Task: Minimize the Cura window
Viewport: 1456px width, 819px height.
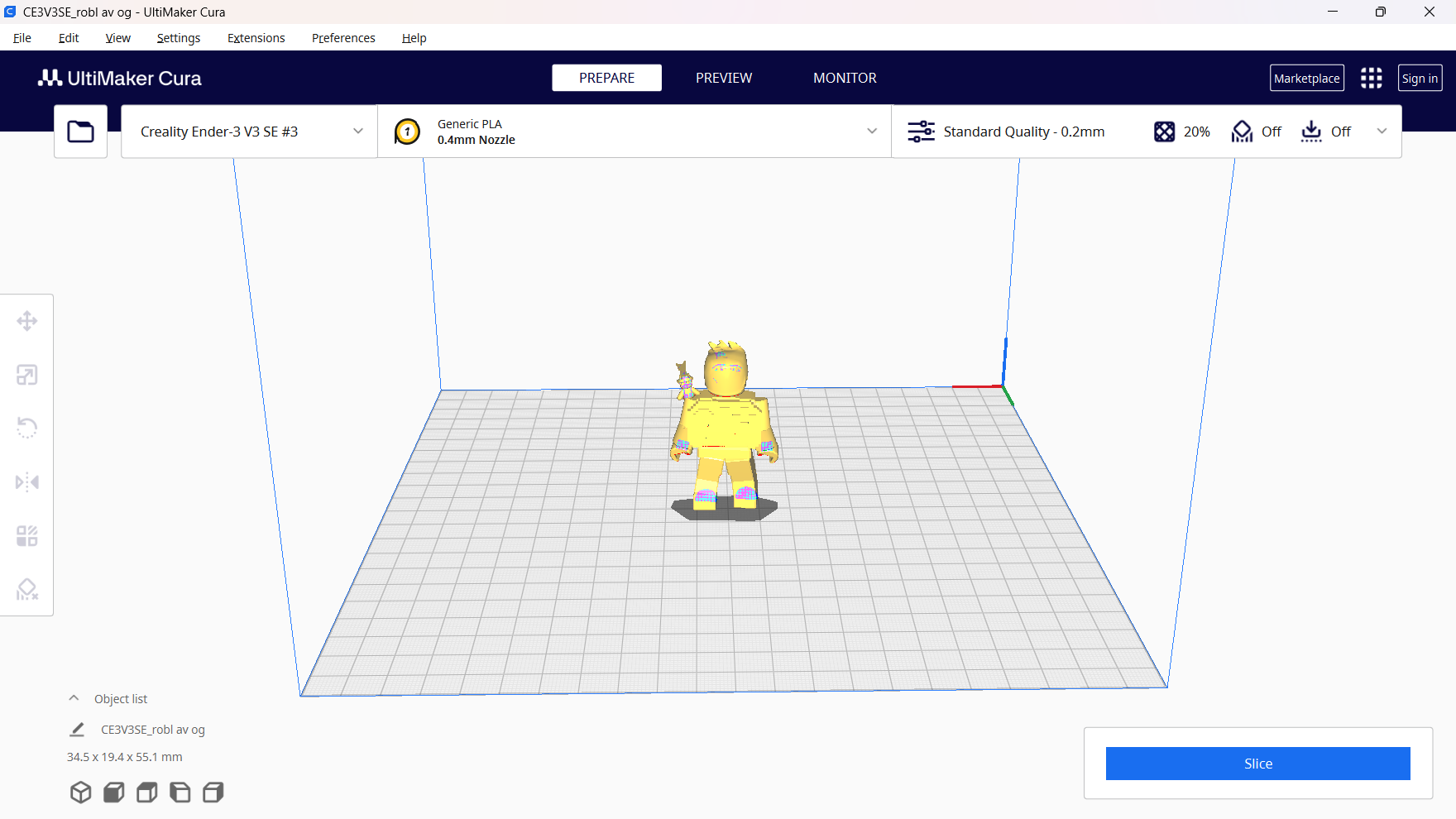Action: (1333, 12)
